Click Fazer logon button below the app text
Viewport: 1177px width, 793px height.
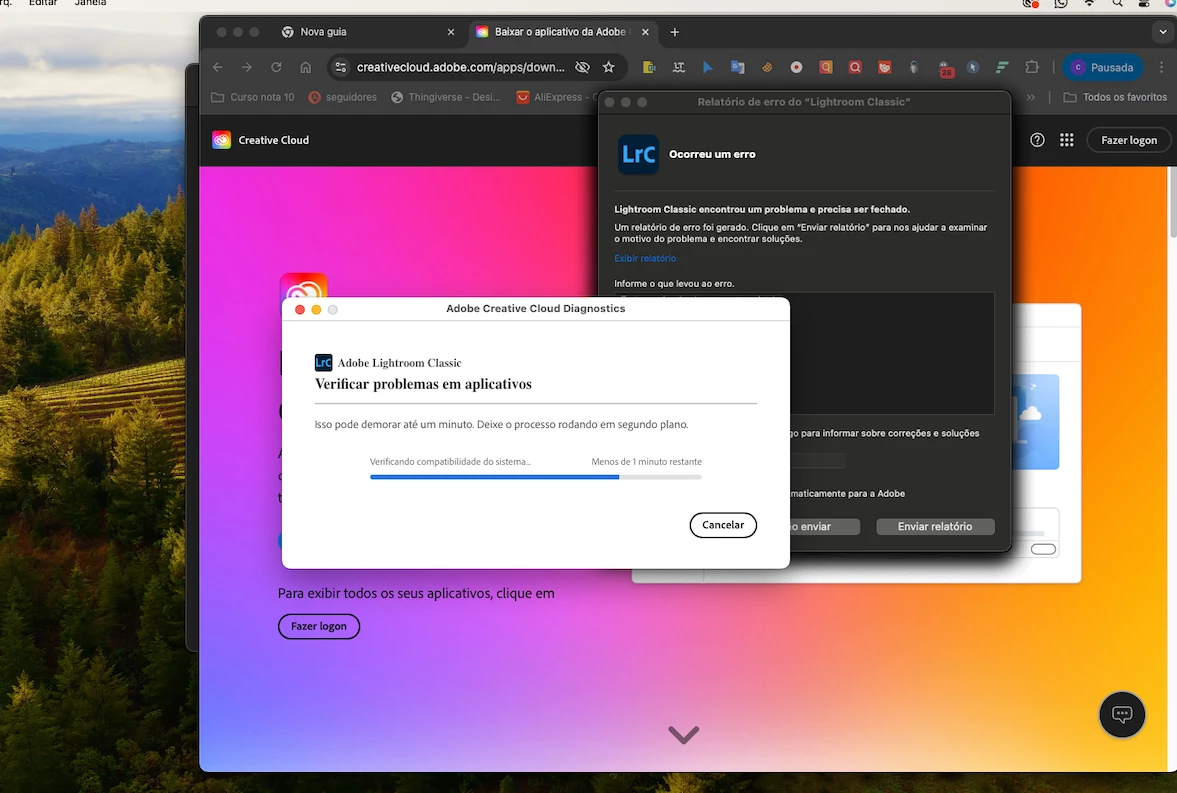point(319,626)
